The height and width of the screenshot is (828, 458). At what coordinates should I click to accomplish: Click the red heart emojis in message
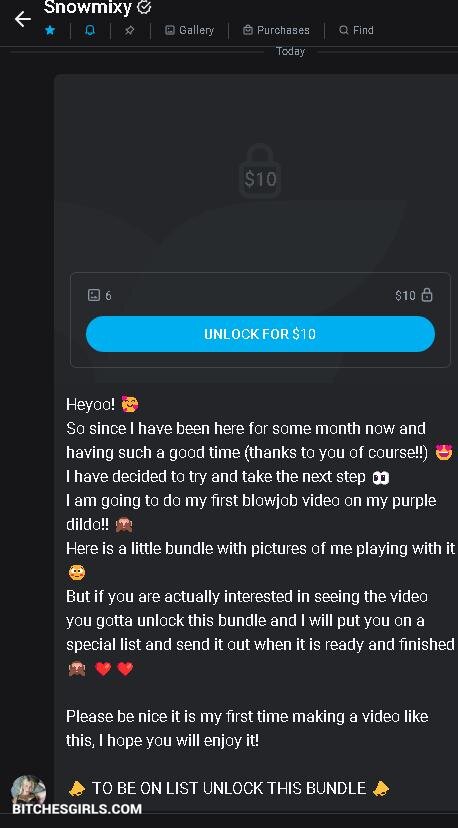115,669
